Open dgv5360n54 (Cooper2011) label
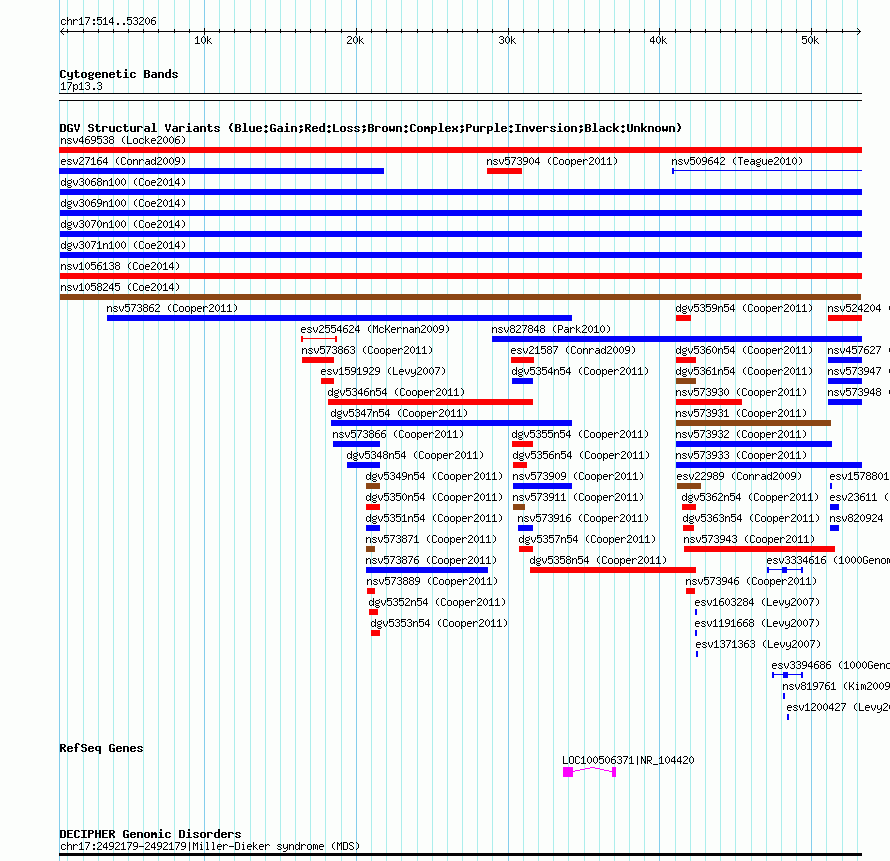Viewport: 890px width, 861px height. pos(744,350)
